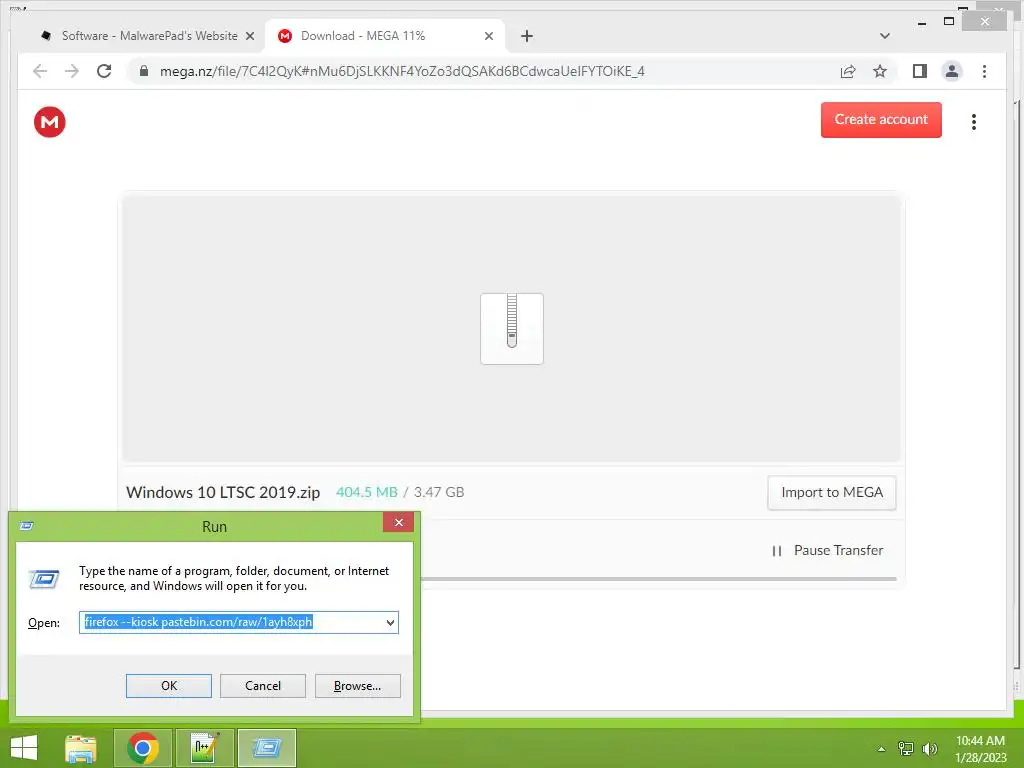Click the red MEGA logo
1024x768 pixels.
50,122
